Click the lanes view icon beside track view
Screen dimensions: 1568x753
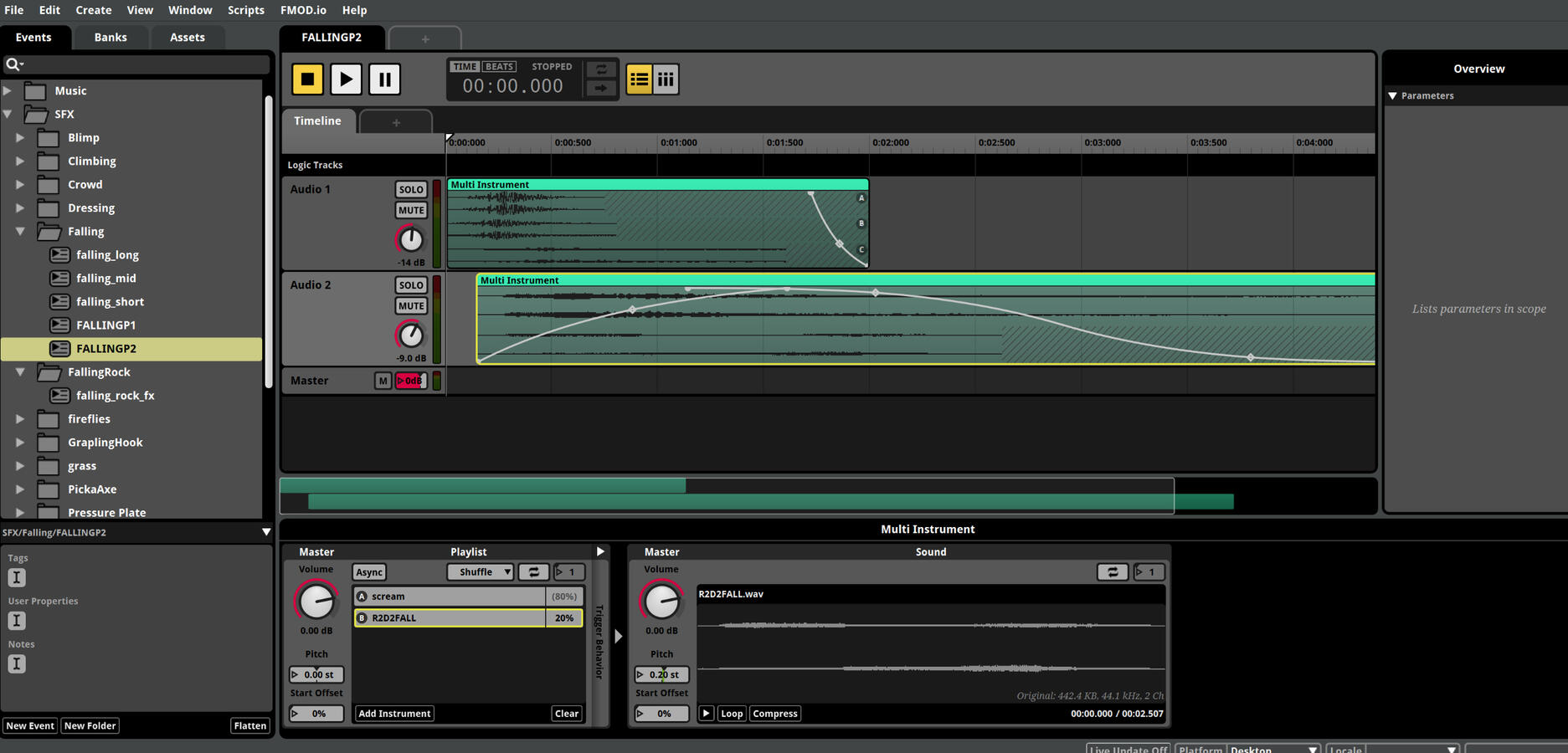pyautogui.click(x=666, y=79)
